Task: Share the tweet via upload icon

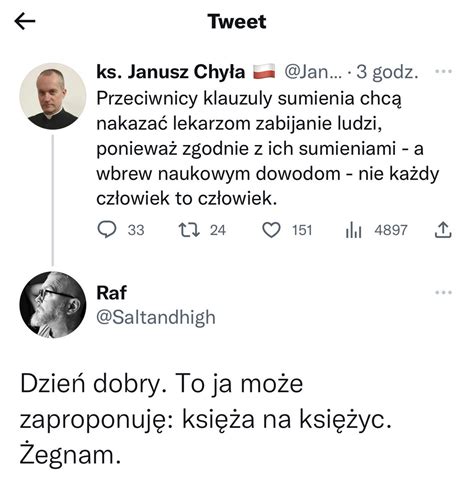Action: [x=443, y=230]
